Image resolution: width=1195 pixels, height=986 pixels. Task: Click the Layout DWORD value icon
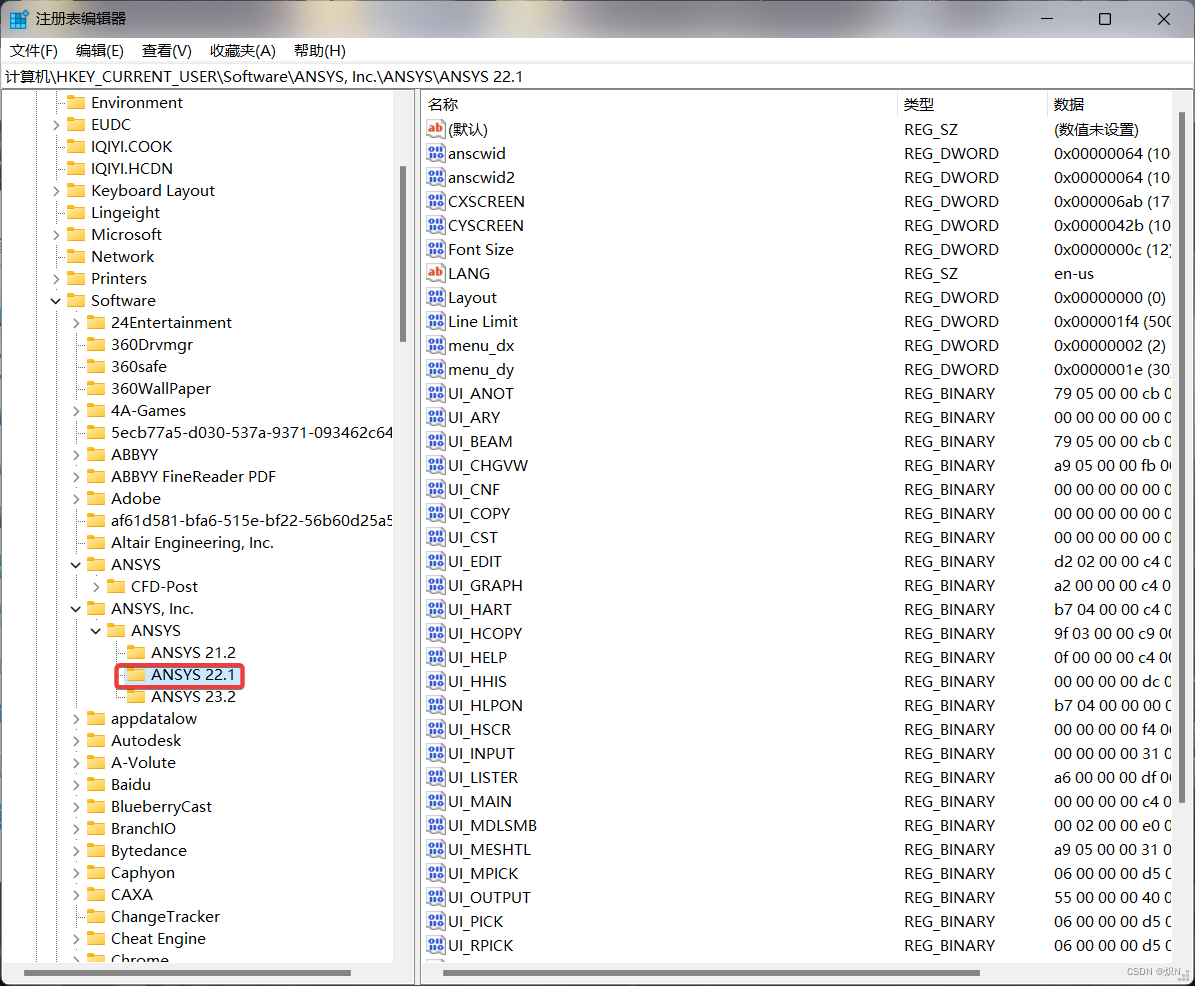(435, 297)
